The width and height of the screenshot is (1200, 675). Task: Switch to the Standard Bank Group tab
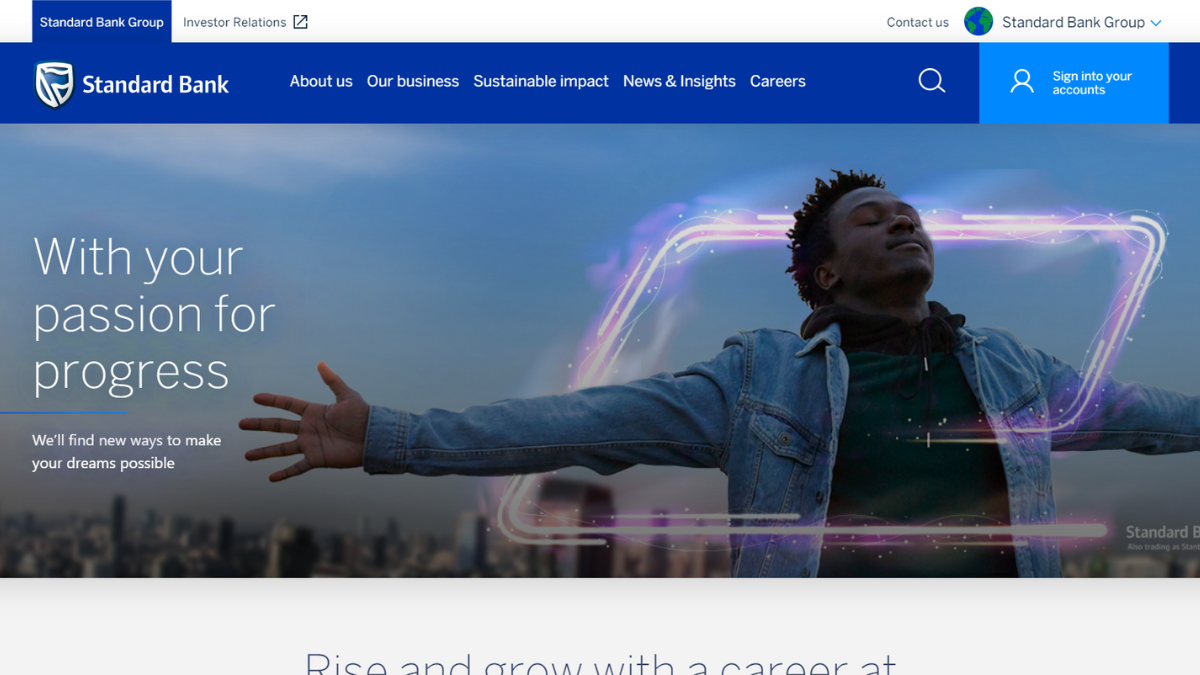pyautogui.click(x=100, y=21)
